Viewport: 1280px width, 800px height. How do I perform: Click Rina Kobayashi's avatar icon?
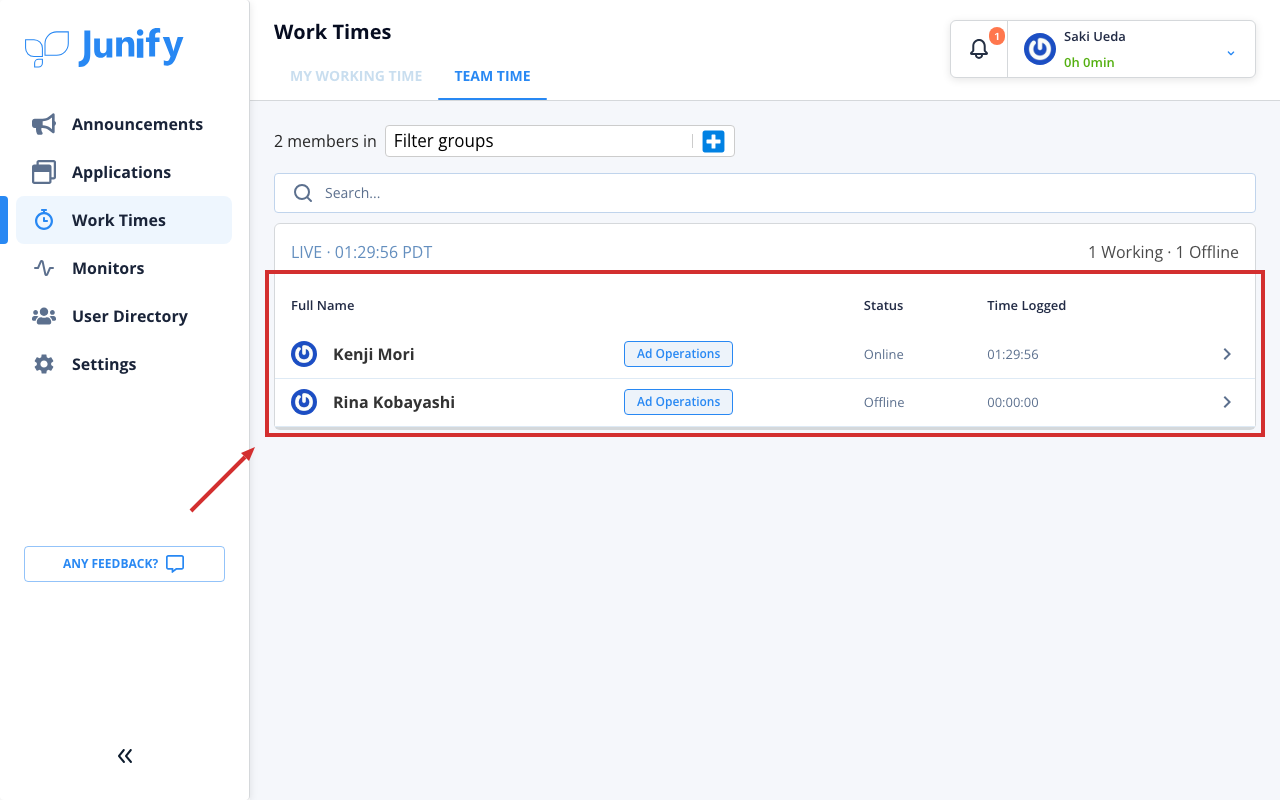coord(304,402)
